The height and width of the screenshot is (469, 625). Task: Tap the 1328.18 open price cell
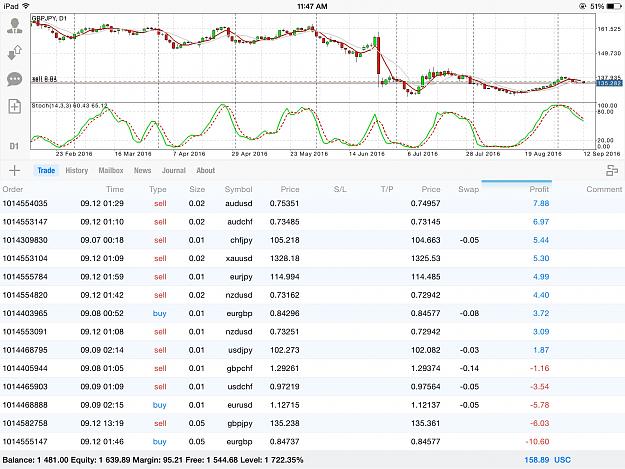[x=285, y=258]
